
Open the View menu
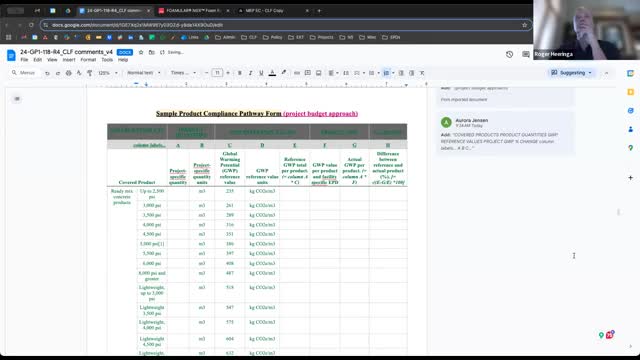[52, 60]
